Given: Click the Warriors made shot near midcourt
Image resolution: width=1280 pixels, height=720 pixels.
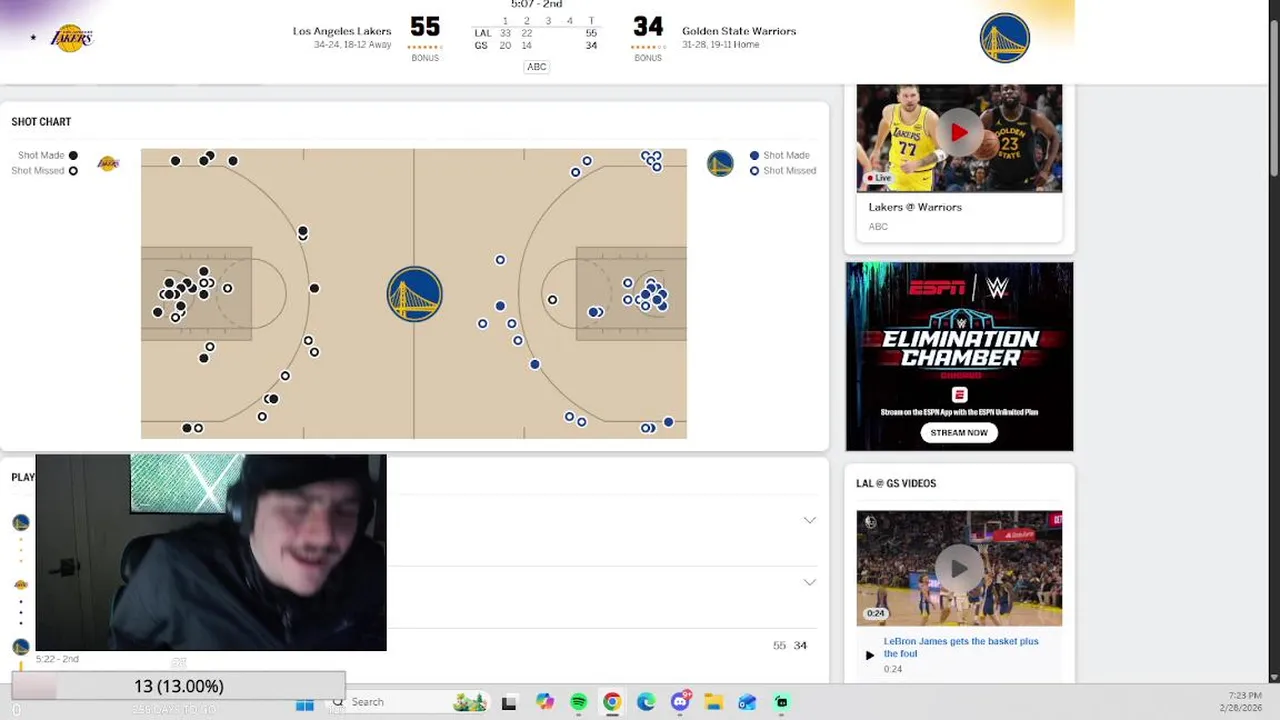Looking at the screenshot, I should click(500, 306).
